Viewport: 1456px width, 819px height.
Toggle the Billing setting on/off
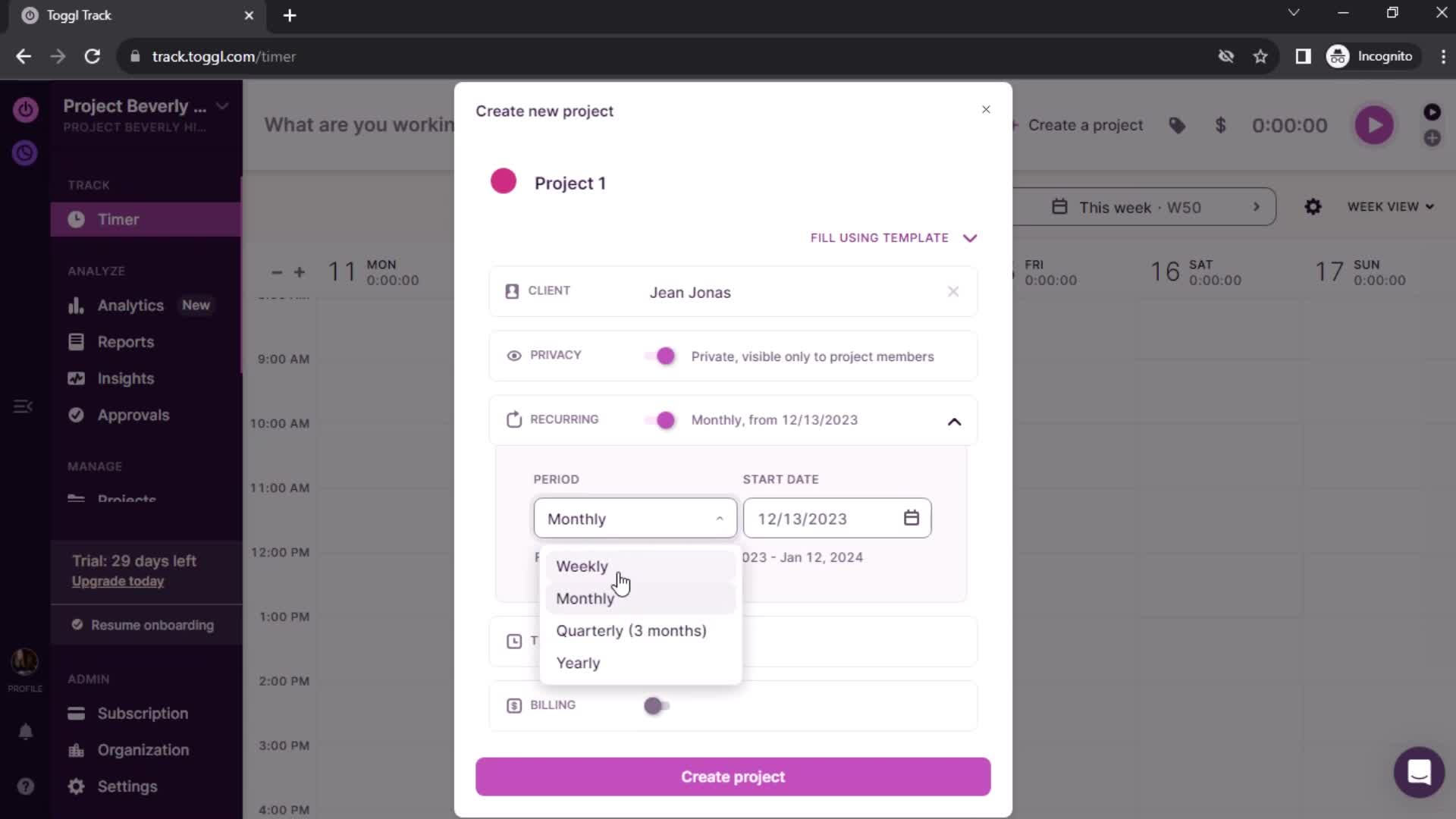click(x=656, y=706)
